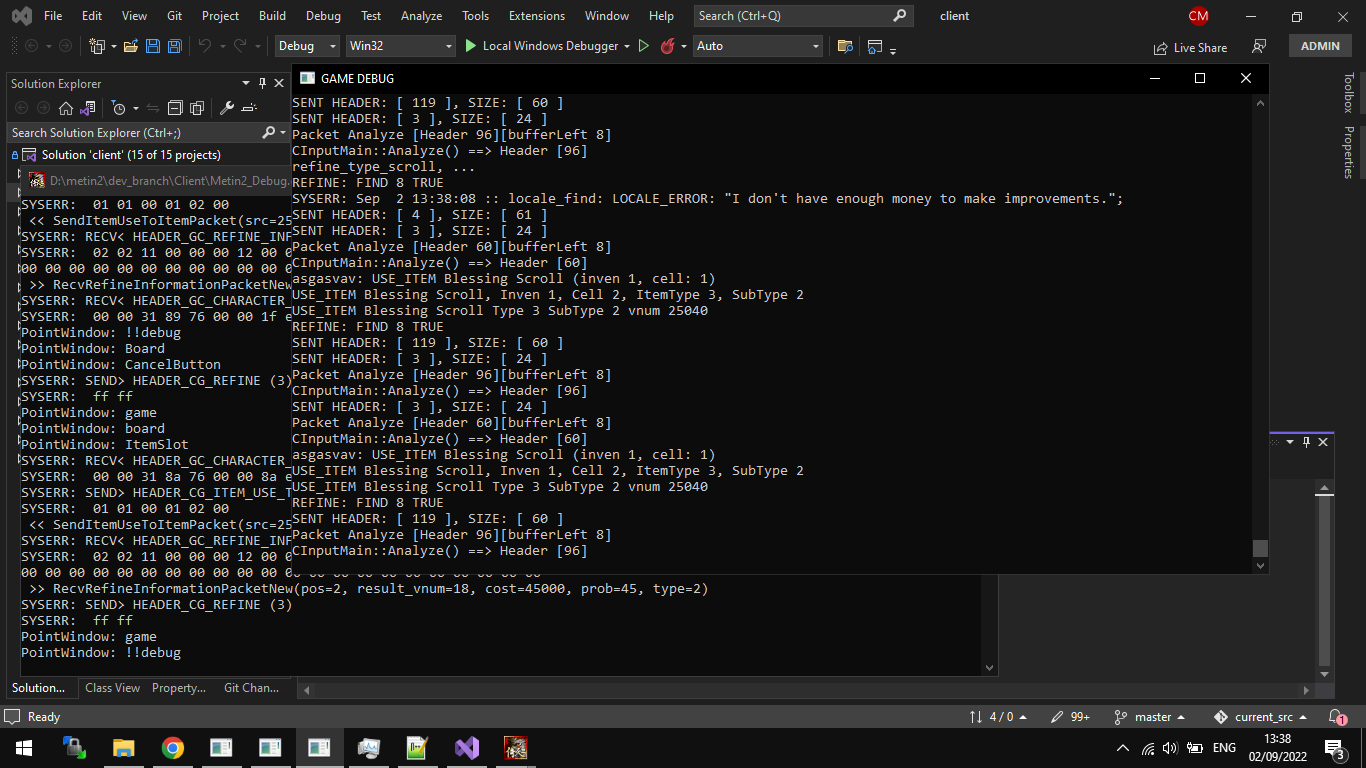Click the Feedback icon next to Live Share

tap(1259, 47)
